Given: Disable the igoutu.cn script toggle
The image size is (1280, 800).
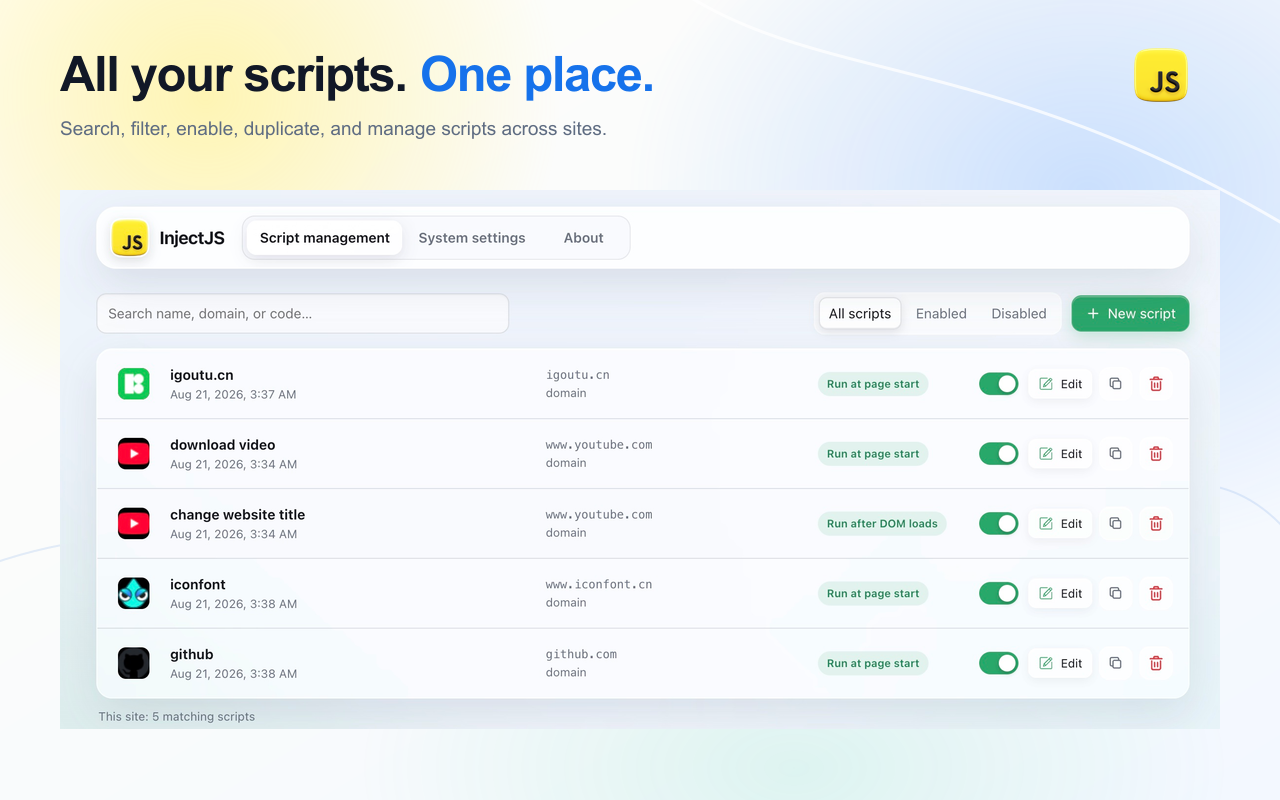Looking at the screenshot, I should [998, 384].
